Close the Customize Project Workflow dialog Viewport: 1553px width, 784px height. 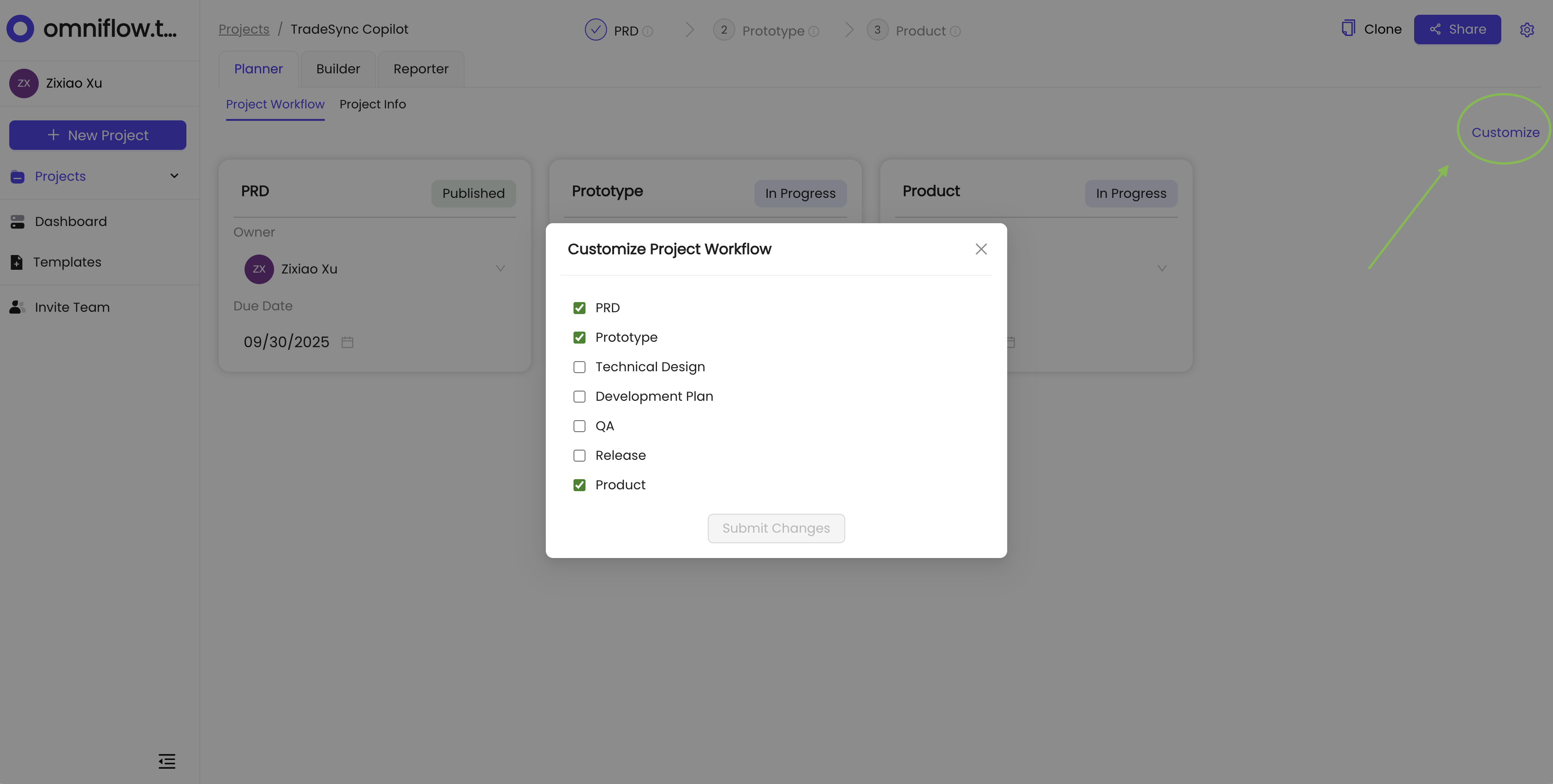[981, 249]
